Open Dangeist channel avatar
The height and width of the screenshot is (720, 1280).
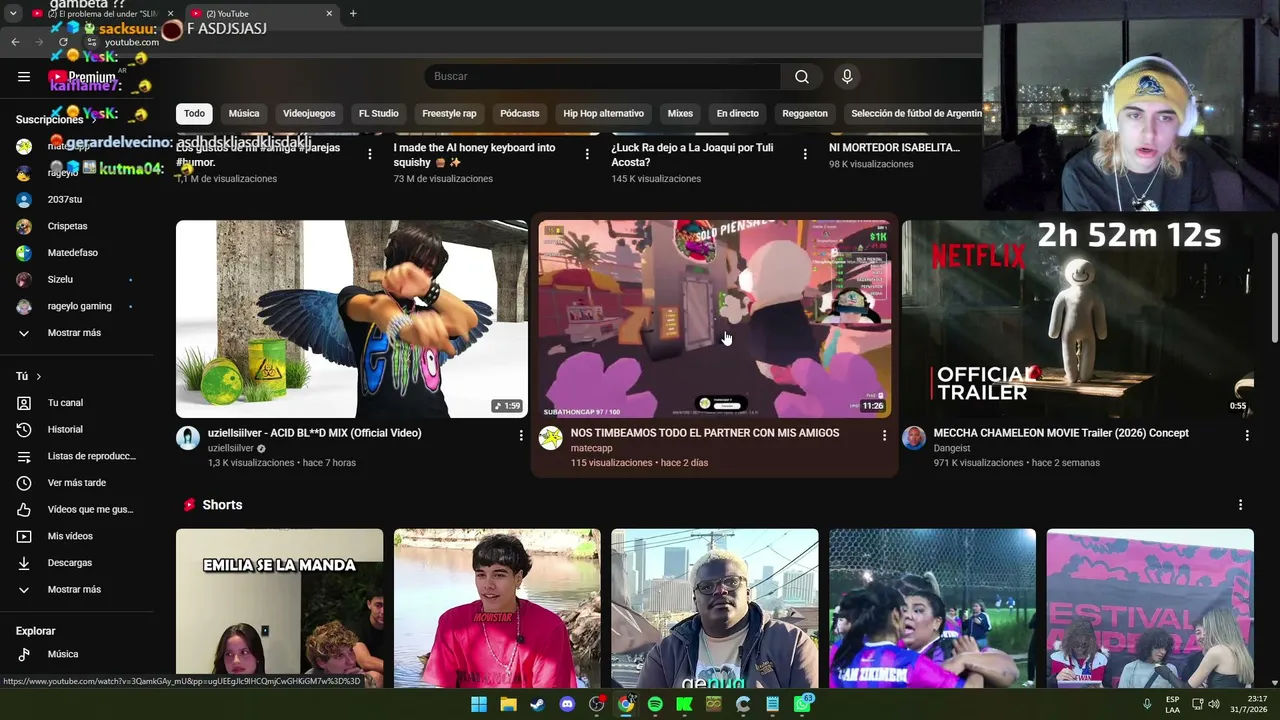(914, 438)
